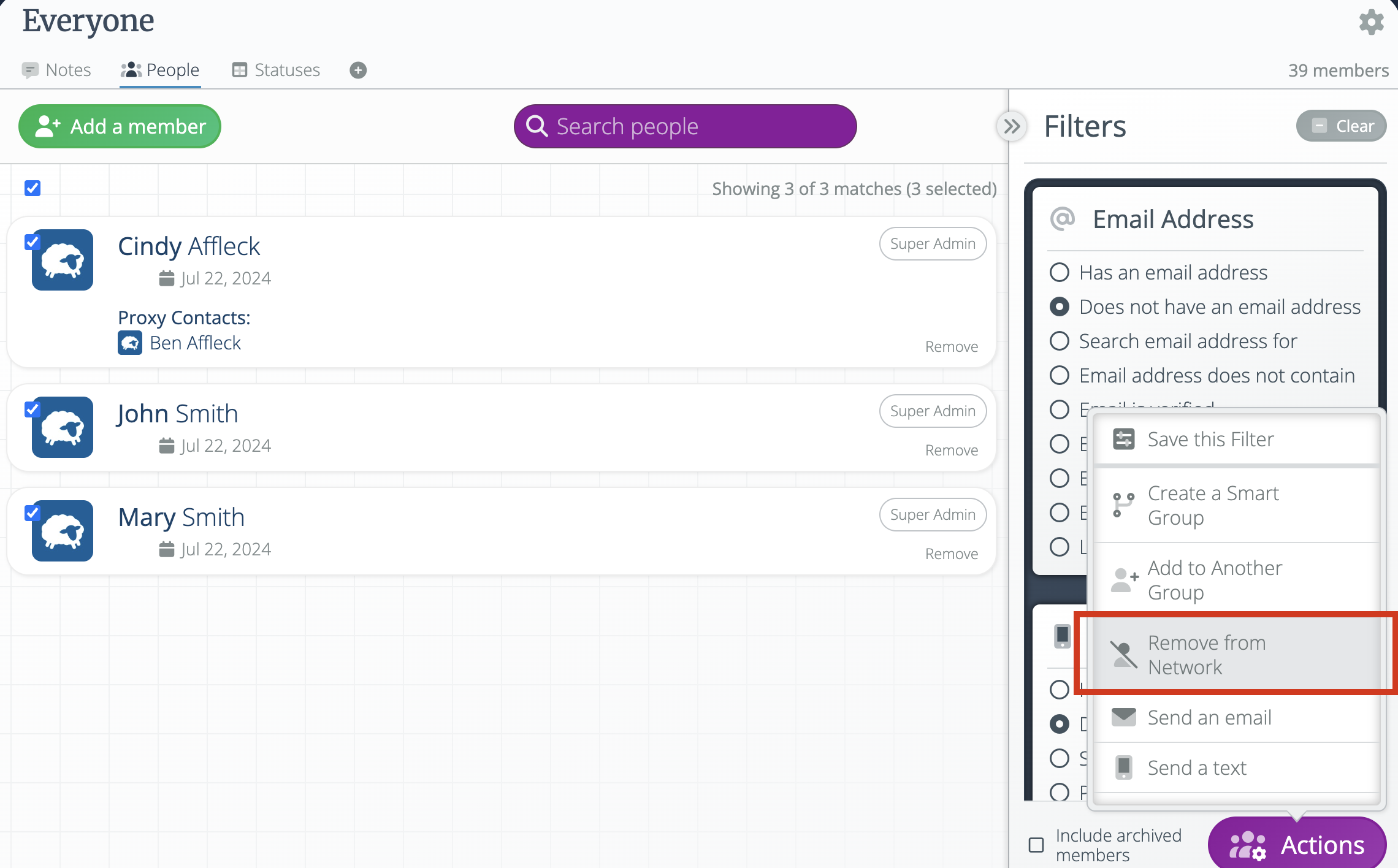
Task: Switch to the Notes tab
Action: coord(56,70)
